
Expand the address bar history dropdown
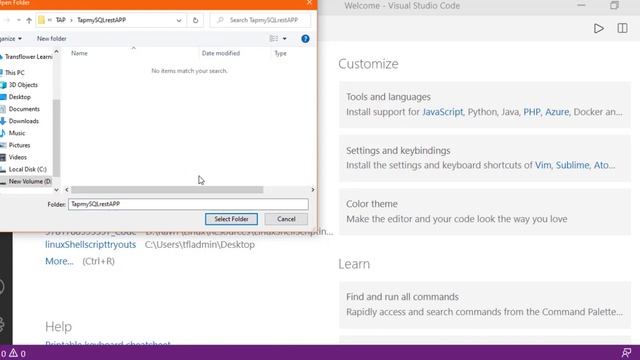click(179, 20)
